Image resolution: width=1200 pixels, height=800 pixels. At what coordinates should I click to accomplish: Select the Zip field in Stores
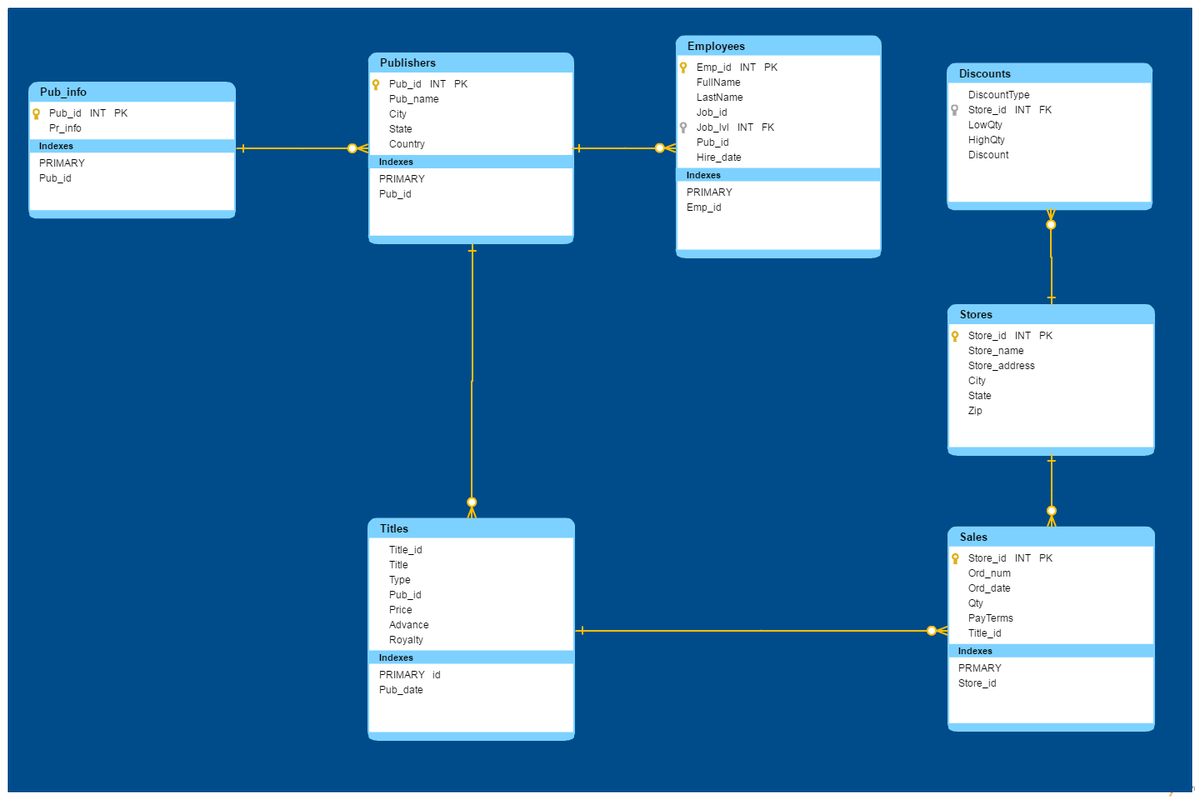(975, 411)
